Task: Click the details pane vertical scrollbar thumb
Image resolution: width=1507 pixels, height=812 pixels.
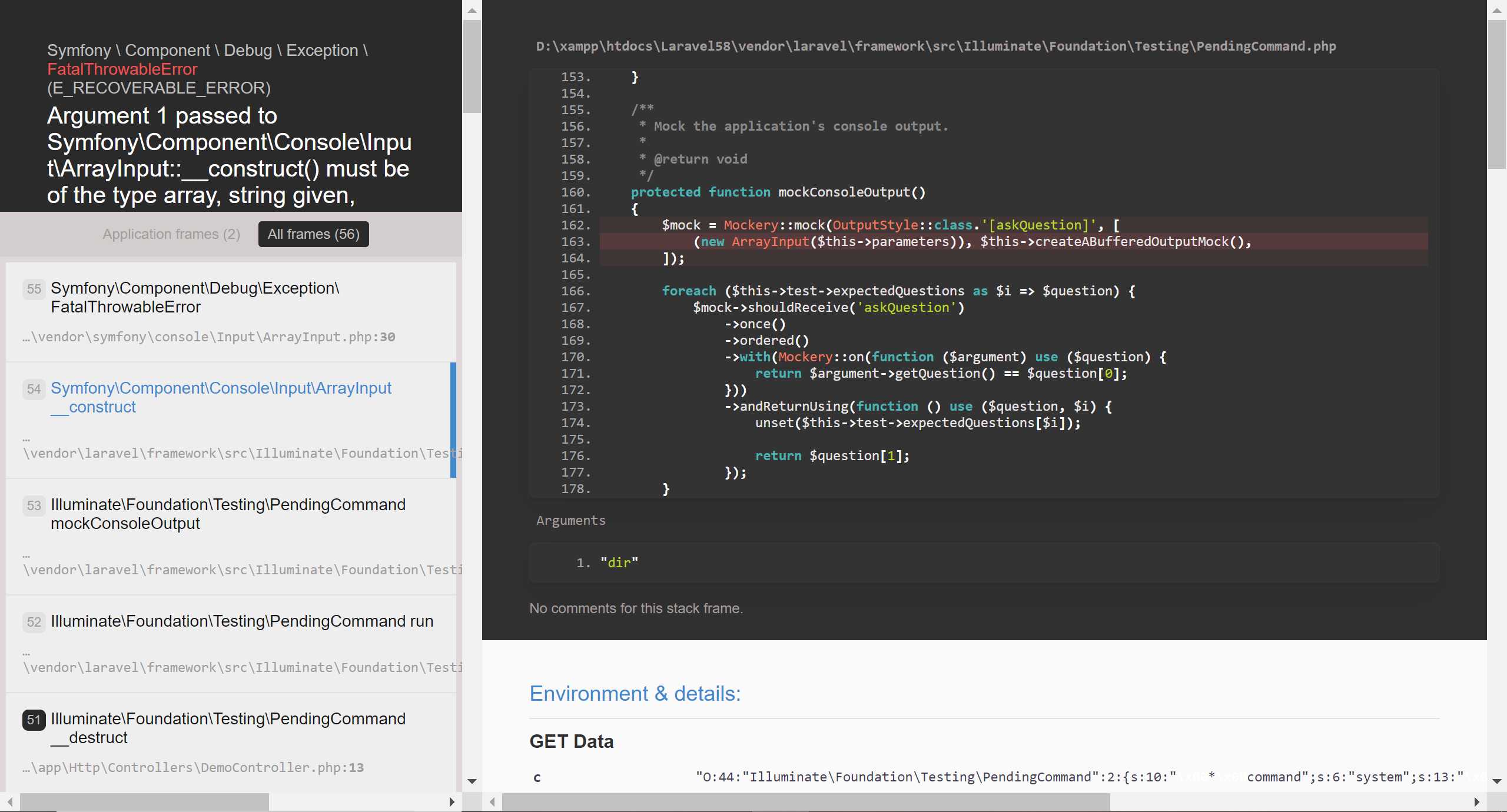Action: pyautogui.click(x=1497, y=94)
